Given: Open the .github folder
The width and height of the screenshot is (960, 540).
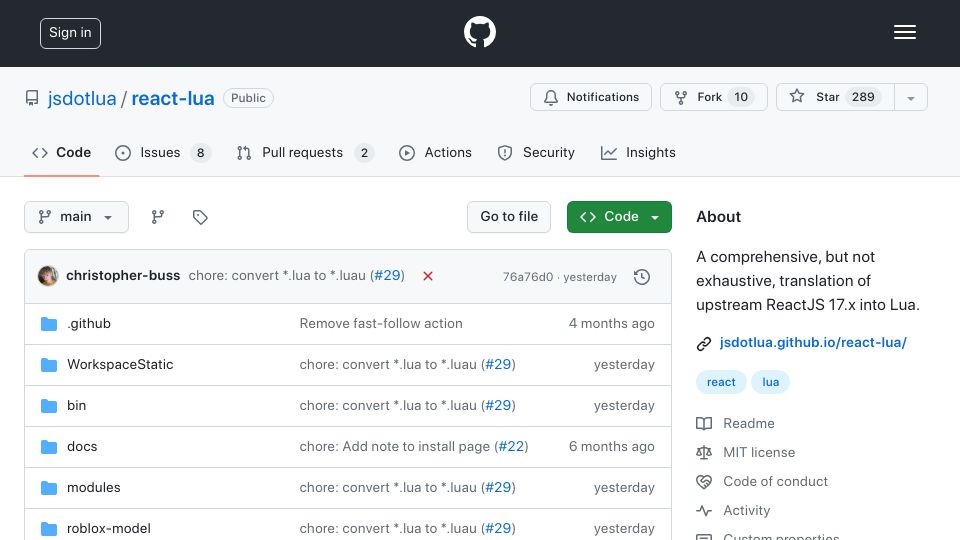Looking at the screenshot, I should coord(89,323).
